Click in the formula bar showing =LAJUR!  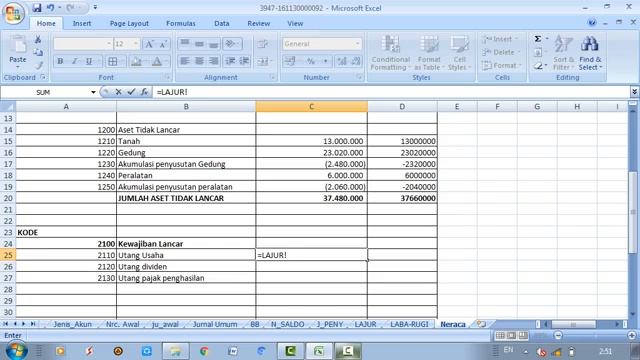[x=391, y=92]
